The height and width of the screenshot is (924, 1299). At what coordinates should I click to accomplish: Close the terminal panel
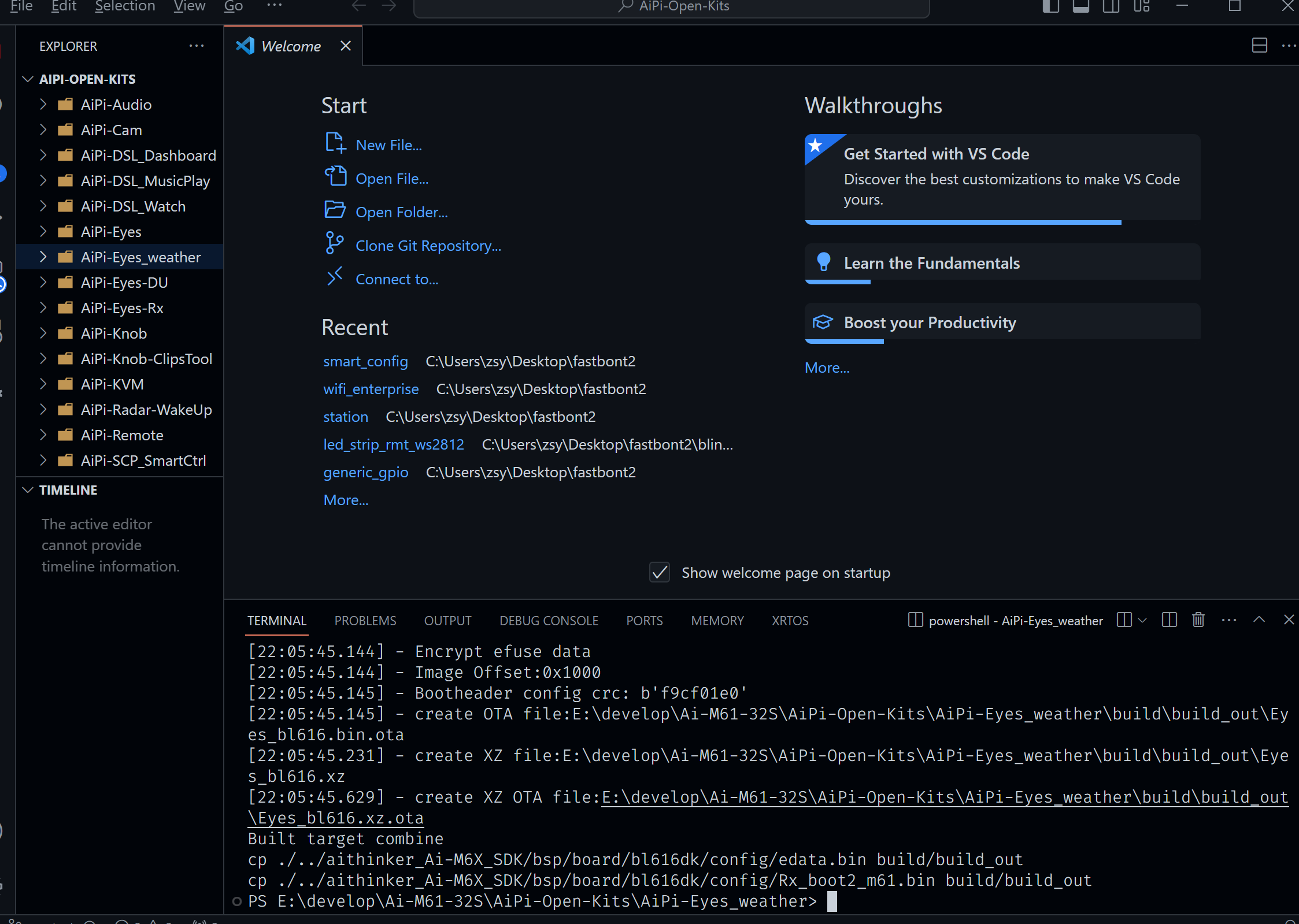point(1289,620)
